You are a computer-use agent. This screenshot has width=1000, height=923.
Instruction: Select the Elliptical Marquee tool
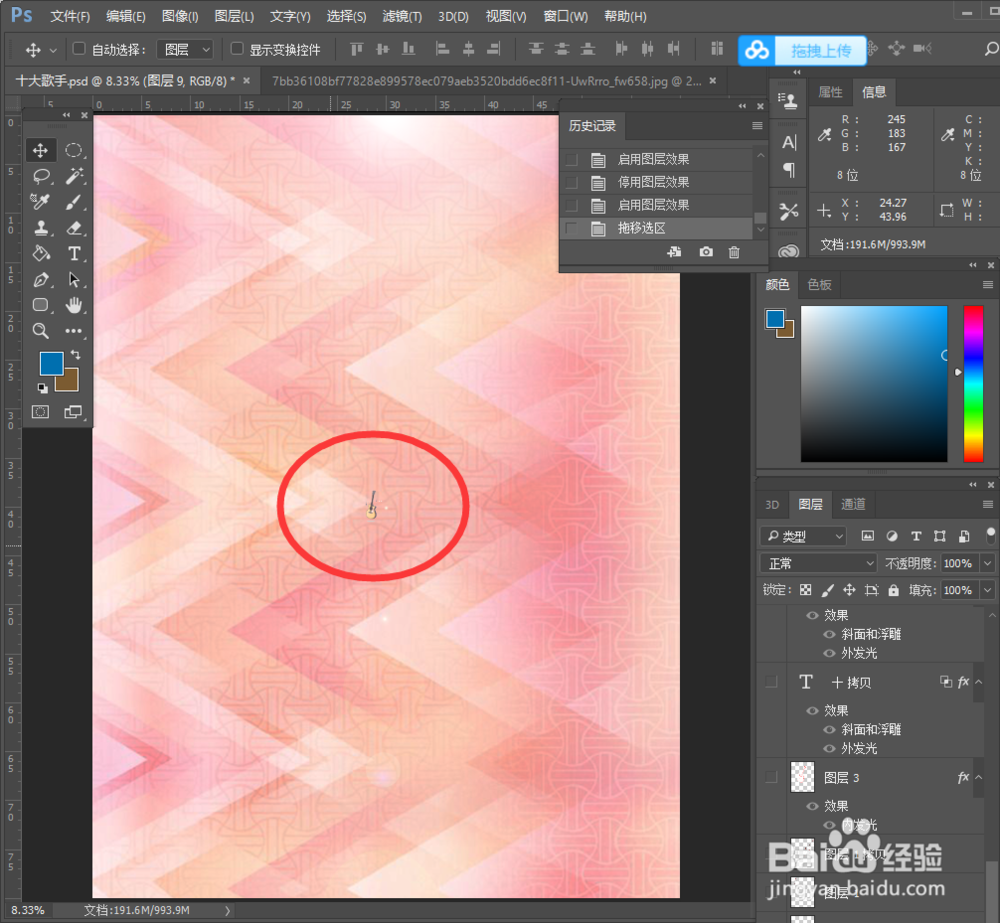pos(74,150)
